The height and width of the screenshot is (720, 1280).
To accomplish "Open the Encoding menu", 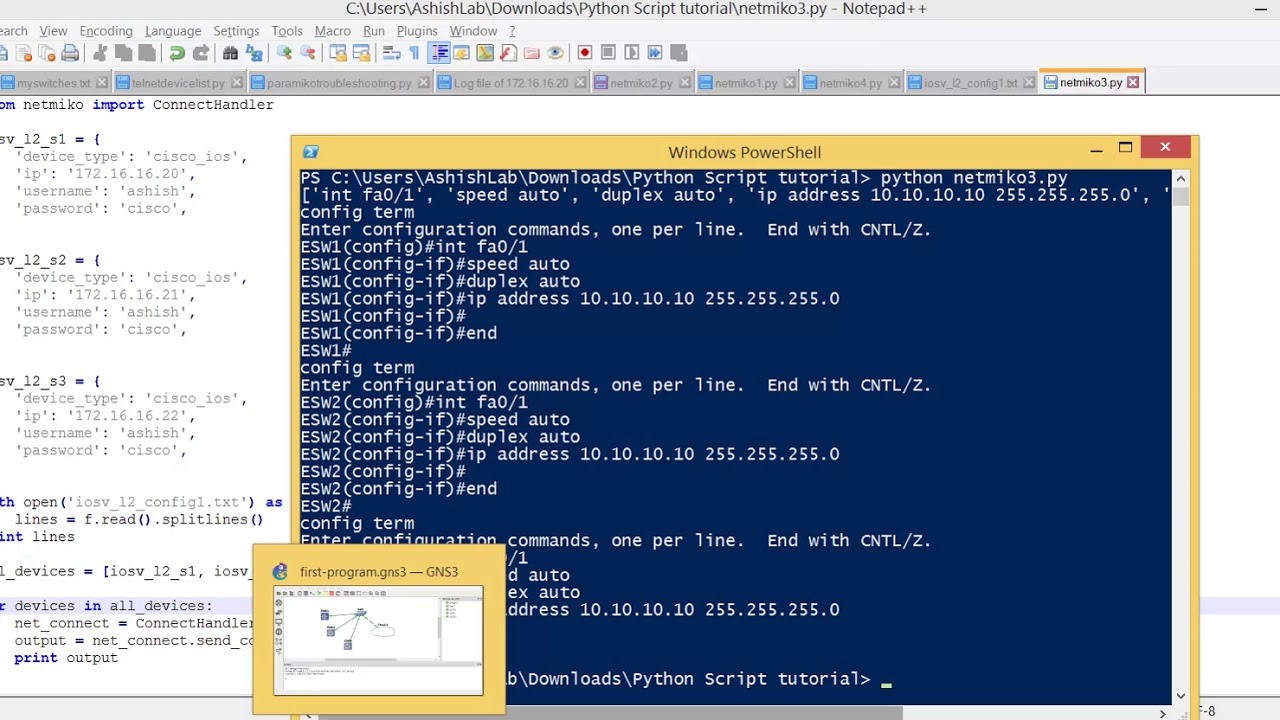I will (x=106, y=31).
